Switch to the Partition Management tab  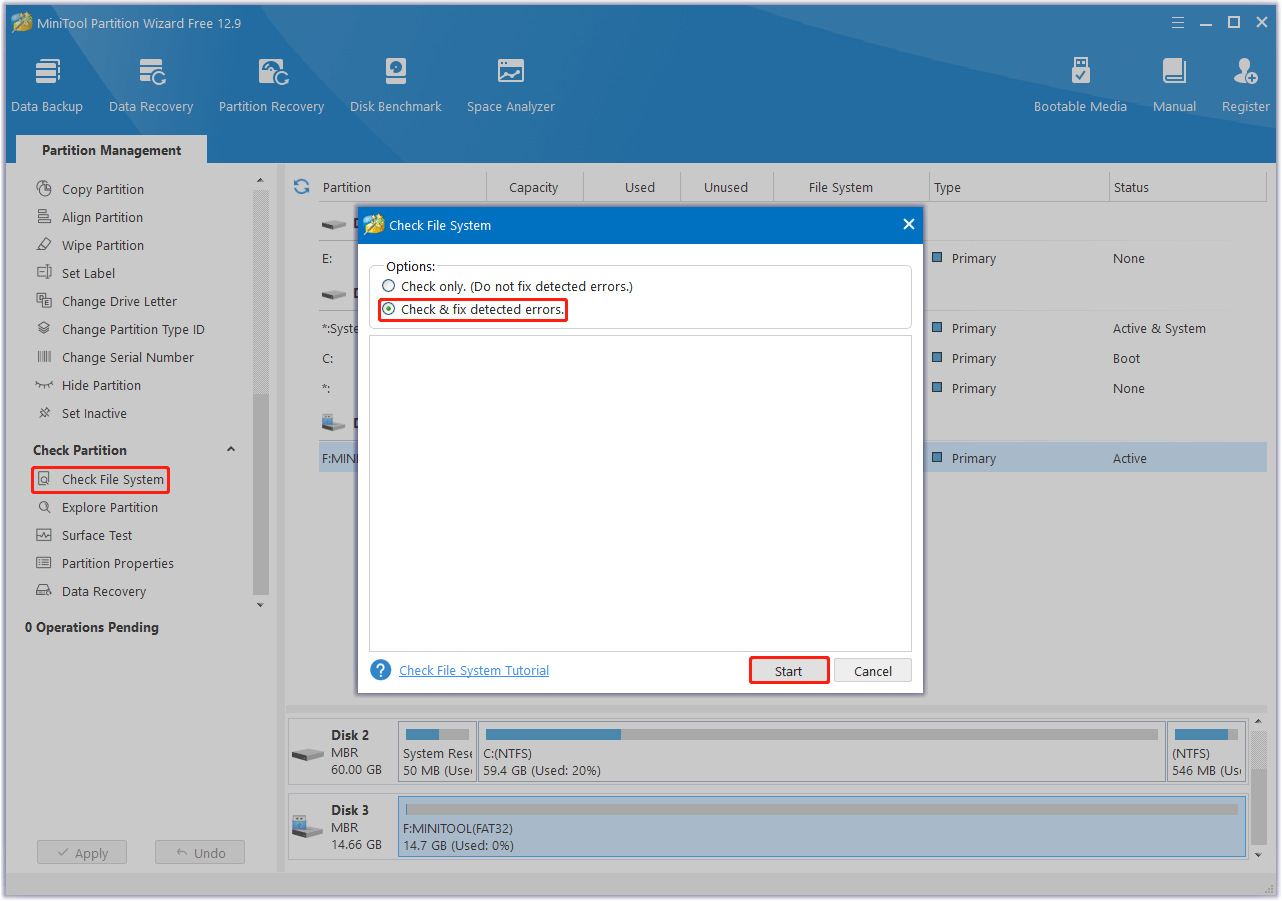(111, 149)
